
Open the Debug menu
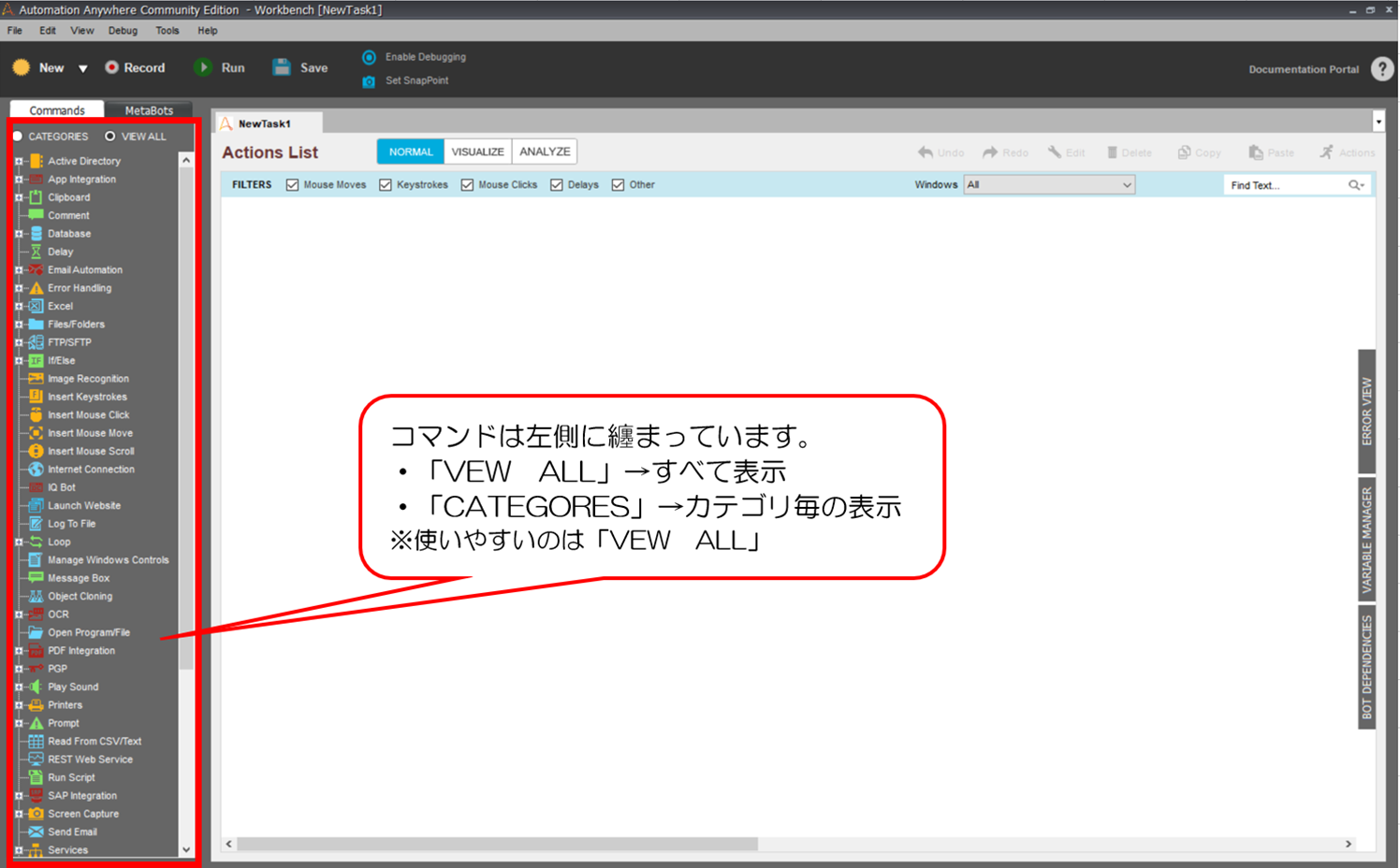123,31
